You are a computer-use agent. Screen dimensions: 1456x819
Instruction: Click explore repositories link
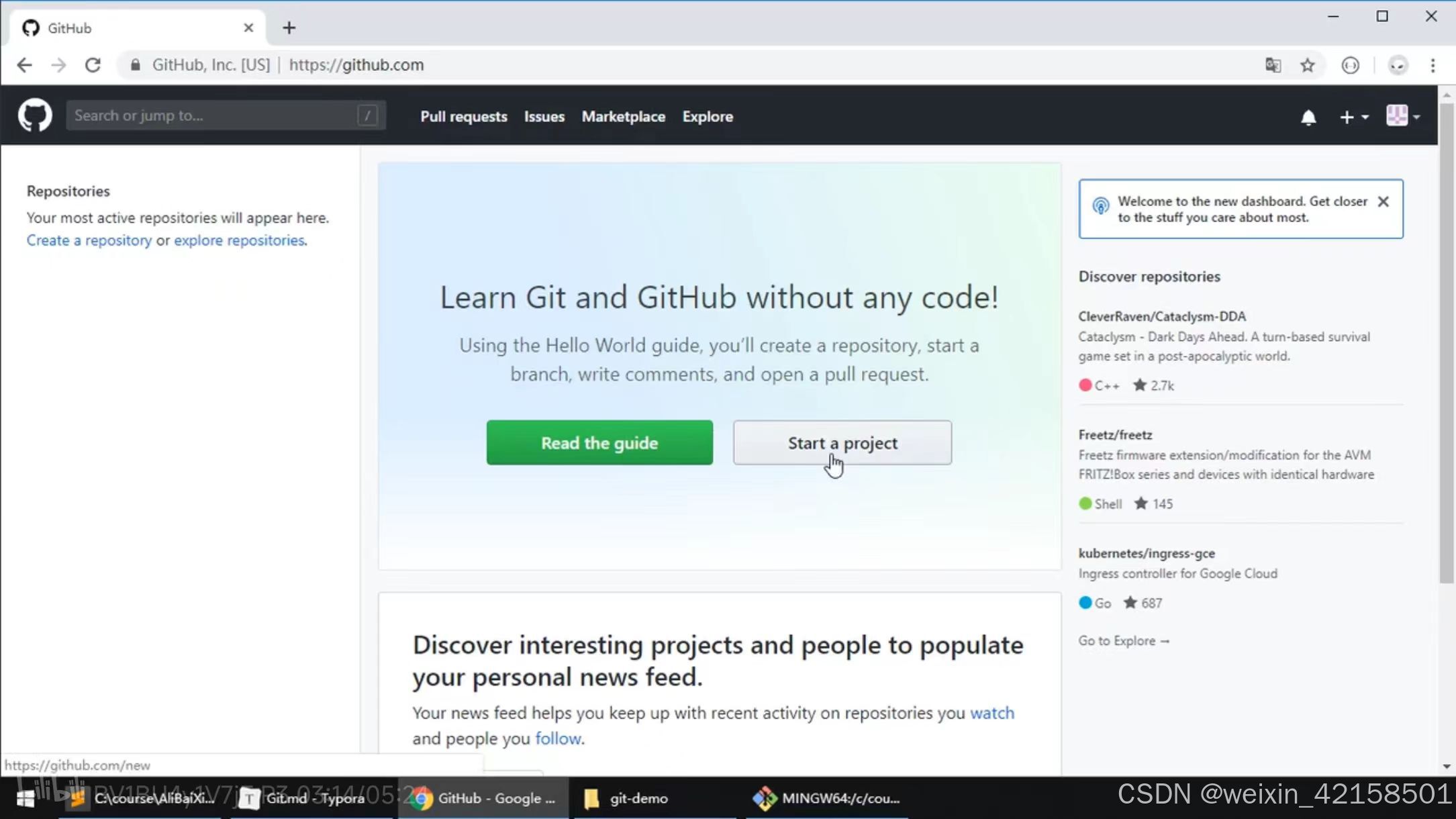point(239,240)
